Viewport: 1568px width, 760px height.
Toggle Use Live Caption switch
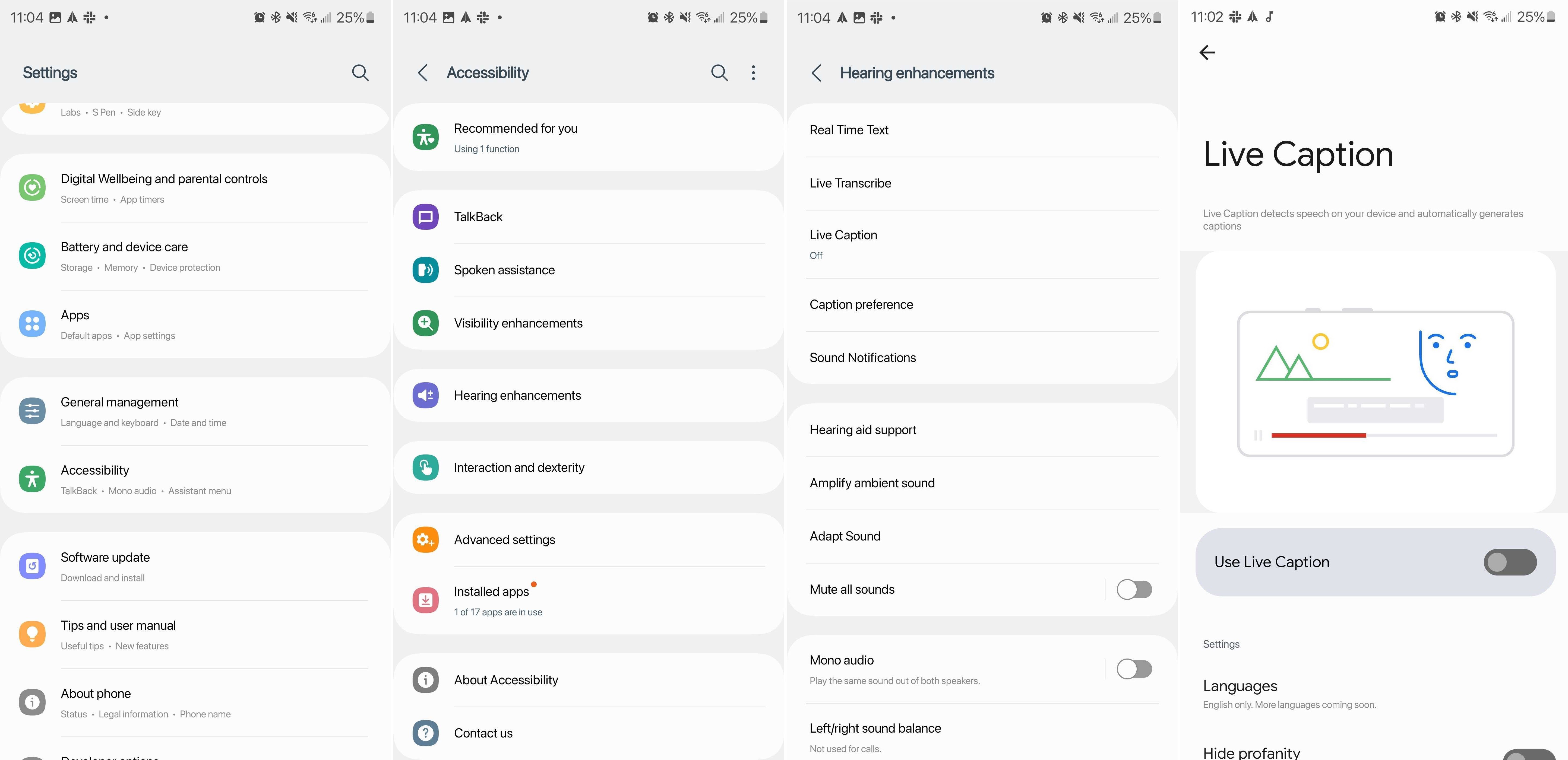click(1510, 562)
